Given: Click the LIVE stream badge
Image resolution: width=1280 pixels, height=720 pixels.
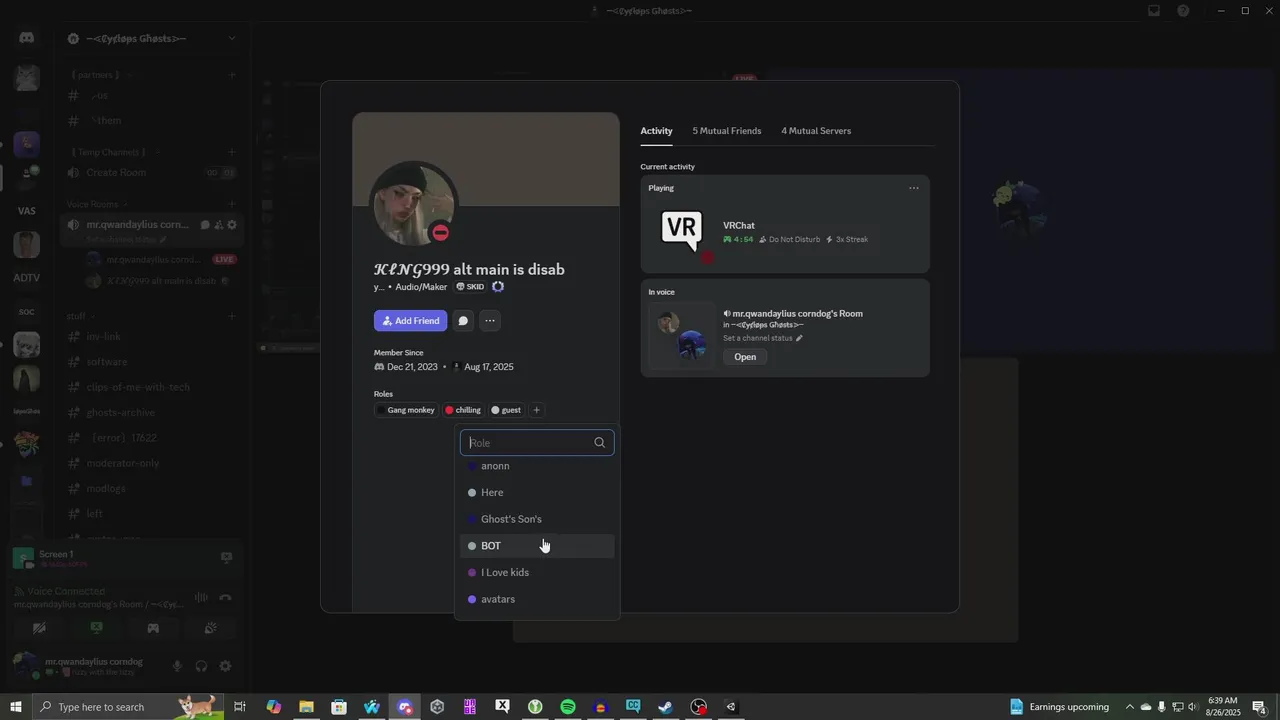Looking at the screenshot, I should click(225, 259).
